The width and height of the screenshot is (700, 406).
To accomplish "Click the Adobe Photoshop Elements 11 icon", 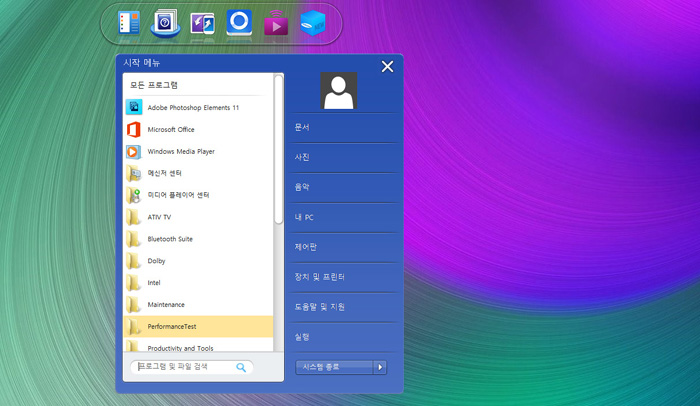I will pos(134,107).
